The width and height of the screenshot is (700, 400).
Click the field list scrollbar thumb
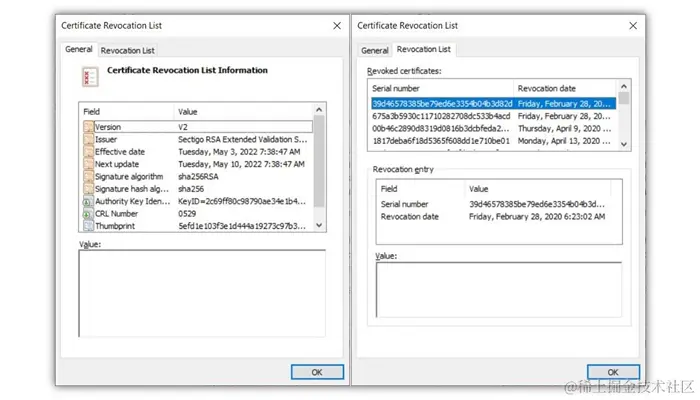tap(319, 161)
